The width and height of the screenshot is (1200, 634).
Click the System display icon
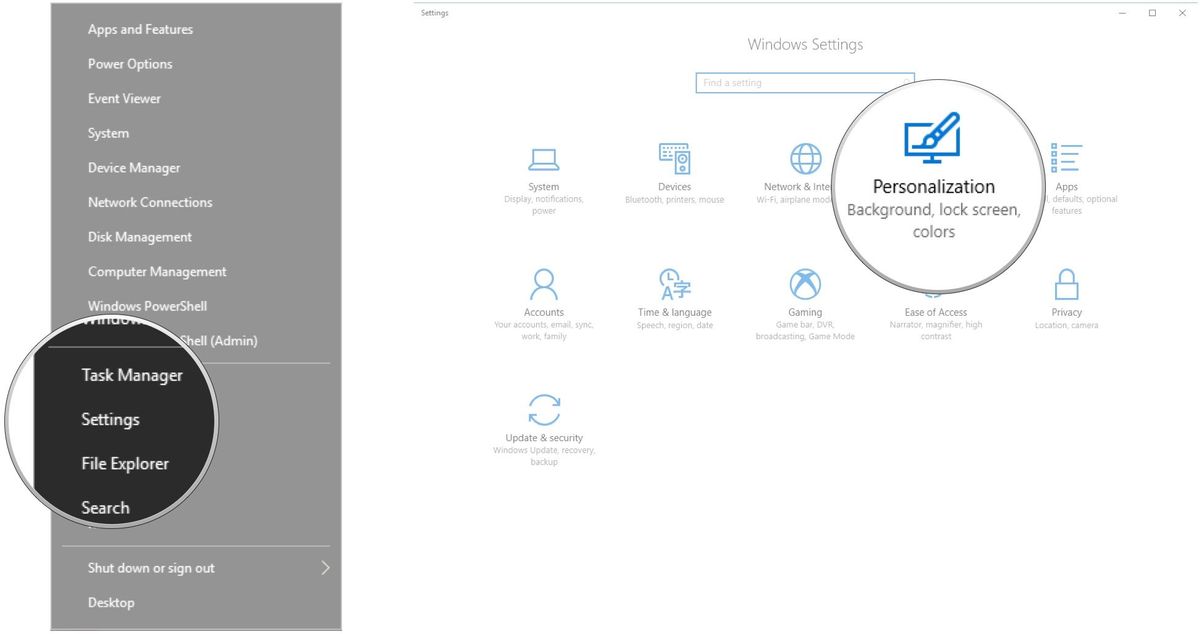pos(544,158)
